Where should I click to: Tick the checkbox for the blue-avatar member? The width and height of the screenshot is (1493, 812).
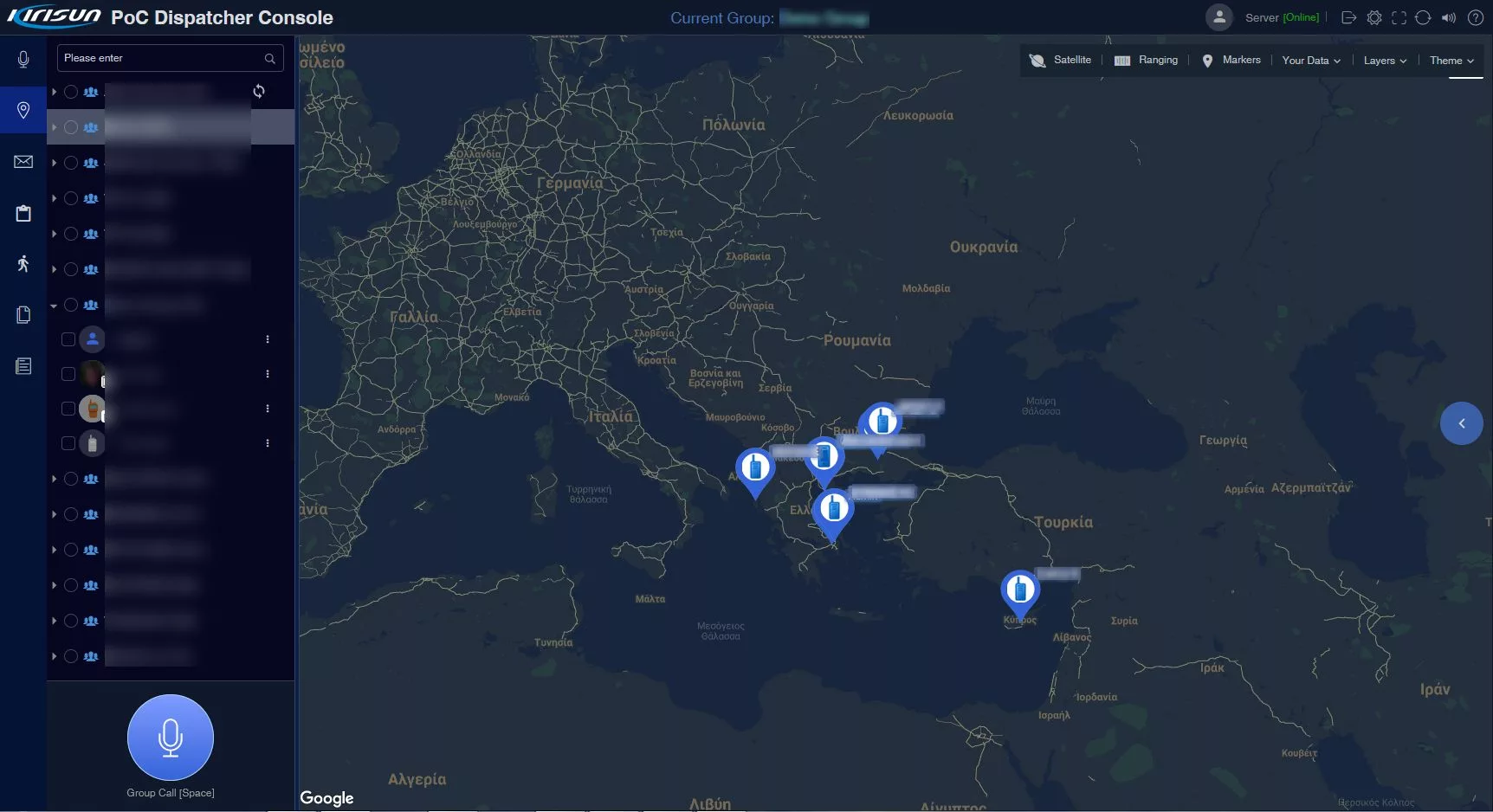click(68, 339)
